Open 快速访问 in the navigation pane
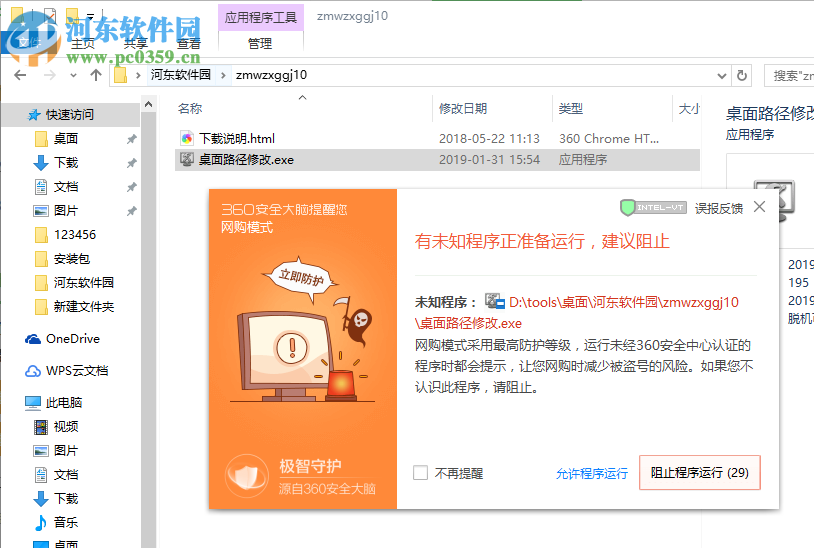Screen dimensions: 814x548 (70, 115)
